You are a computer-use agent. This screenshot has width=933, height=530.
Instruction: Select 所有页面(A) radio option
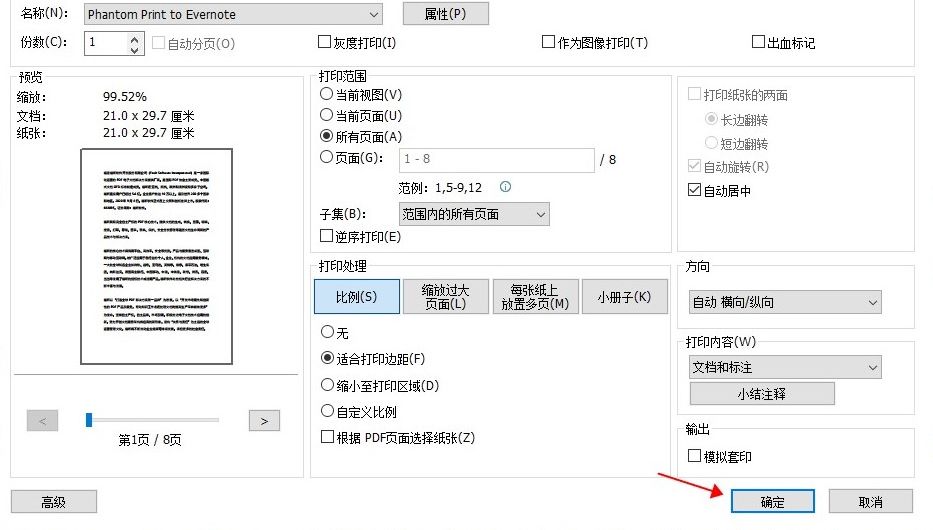(326, 136)
